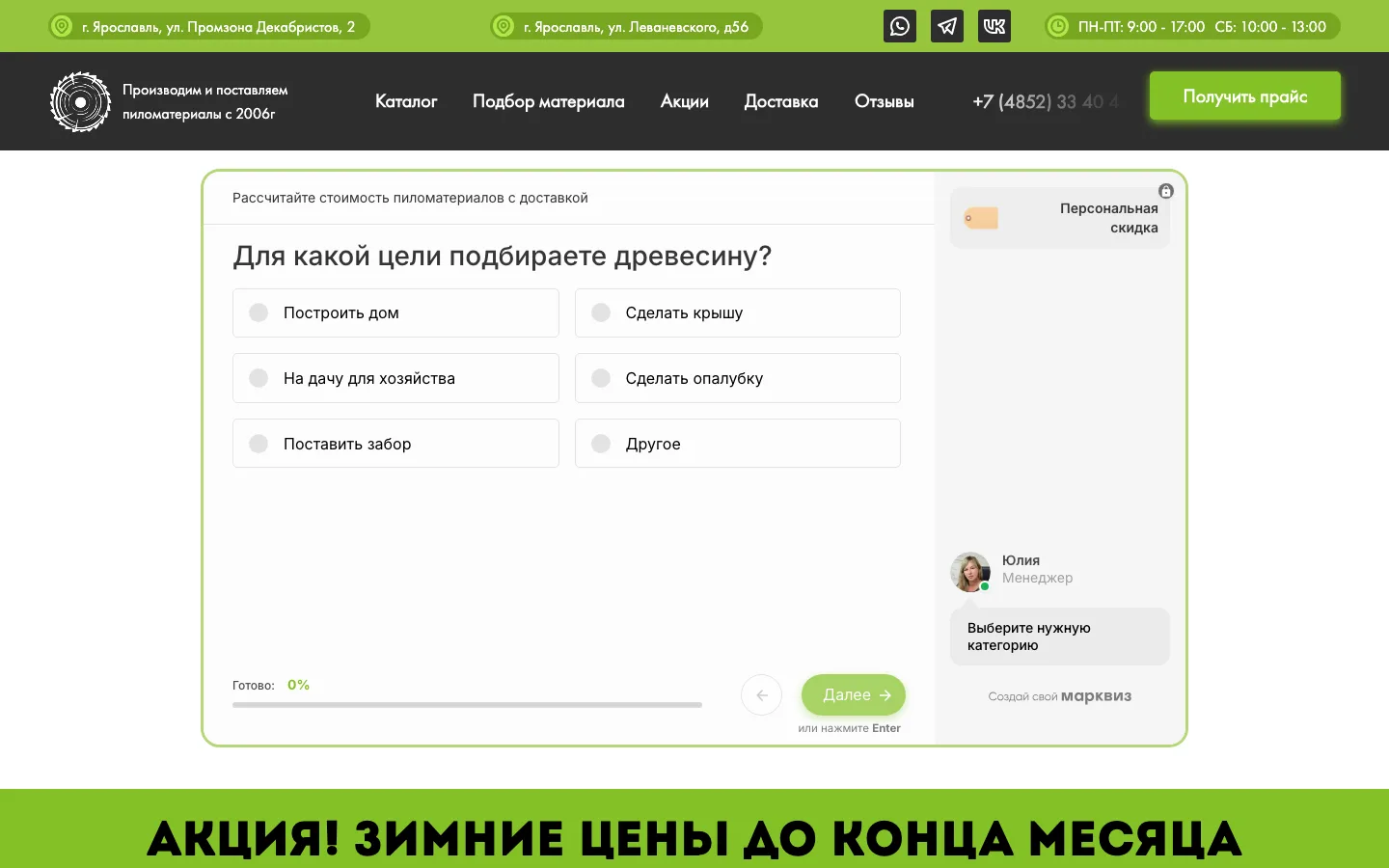Viewport: 1389px width, 868px height.
Task: Click the "Производим и поставляем пиломатериалы" tagline
Action: 205,101
